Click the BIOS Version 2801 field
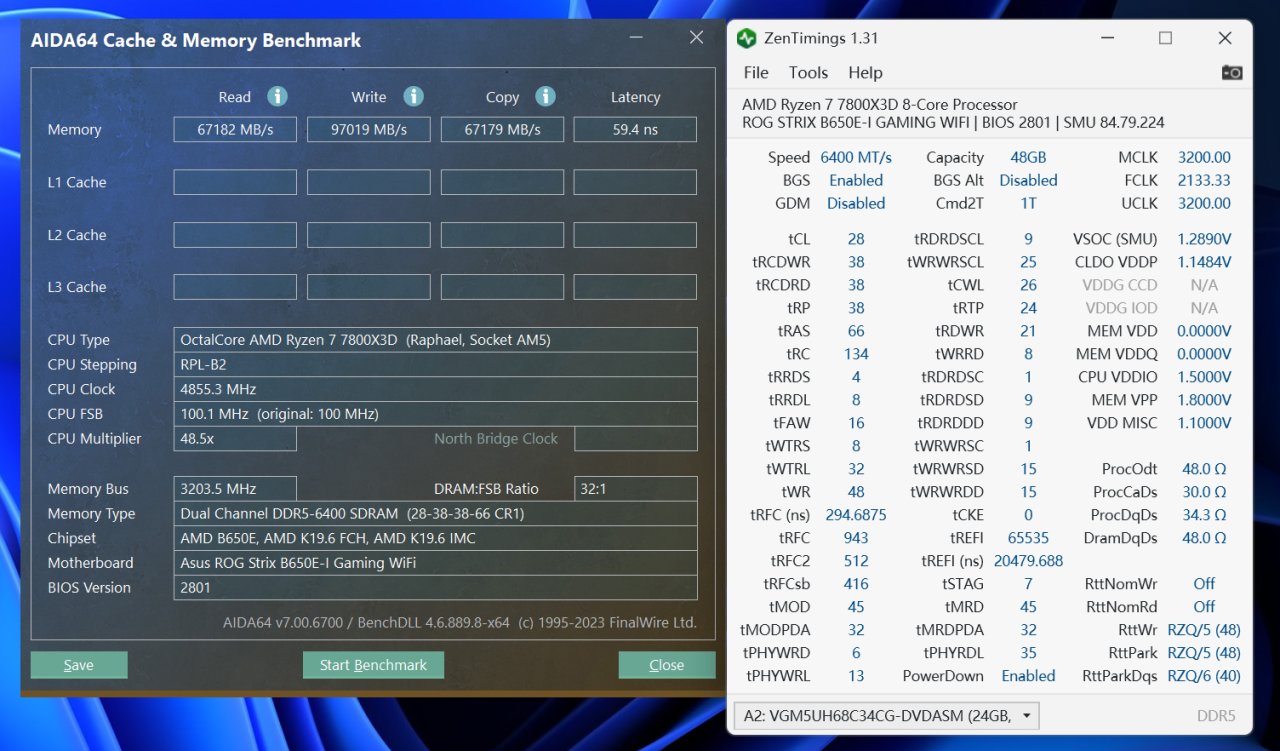 [x=435, y=588]
